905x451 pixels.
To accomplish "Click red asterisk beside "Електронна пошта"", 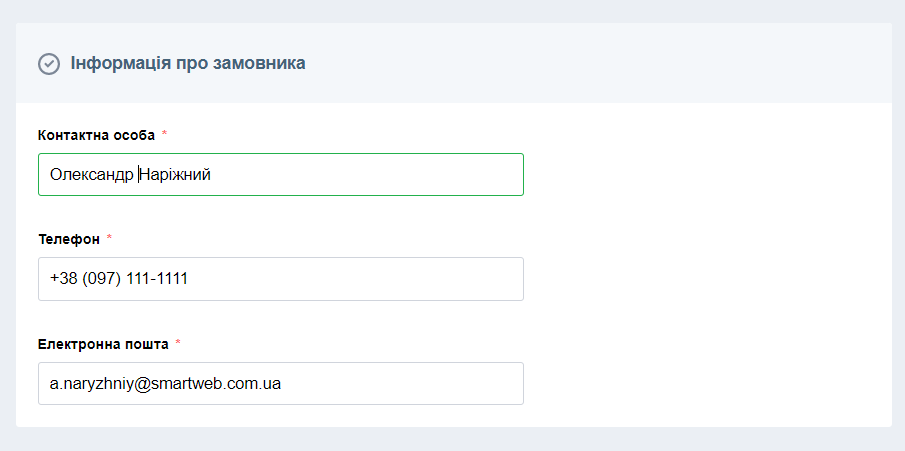I will click(178, 342).
